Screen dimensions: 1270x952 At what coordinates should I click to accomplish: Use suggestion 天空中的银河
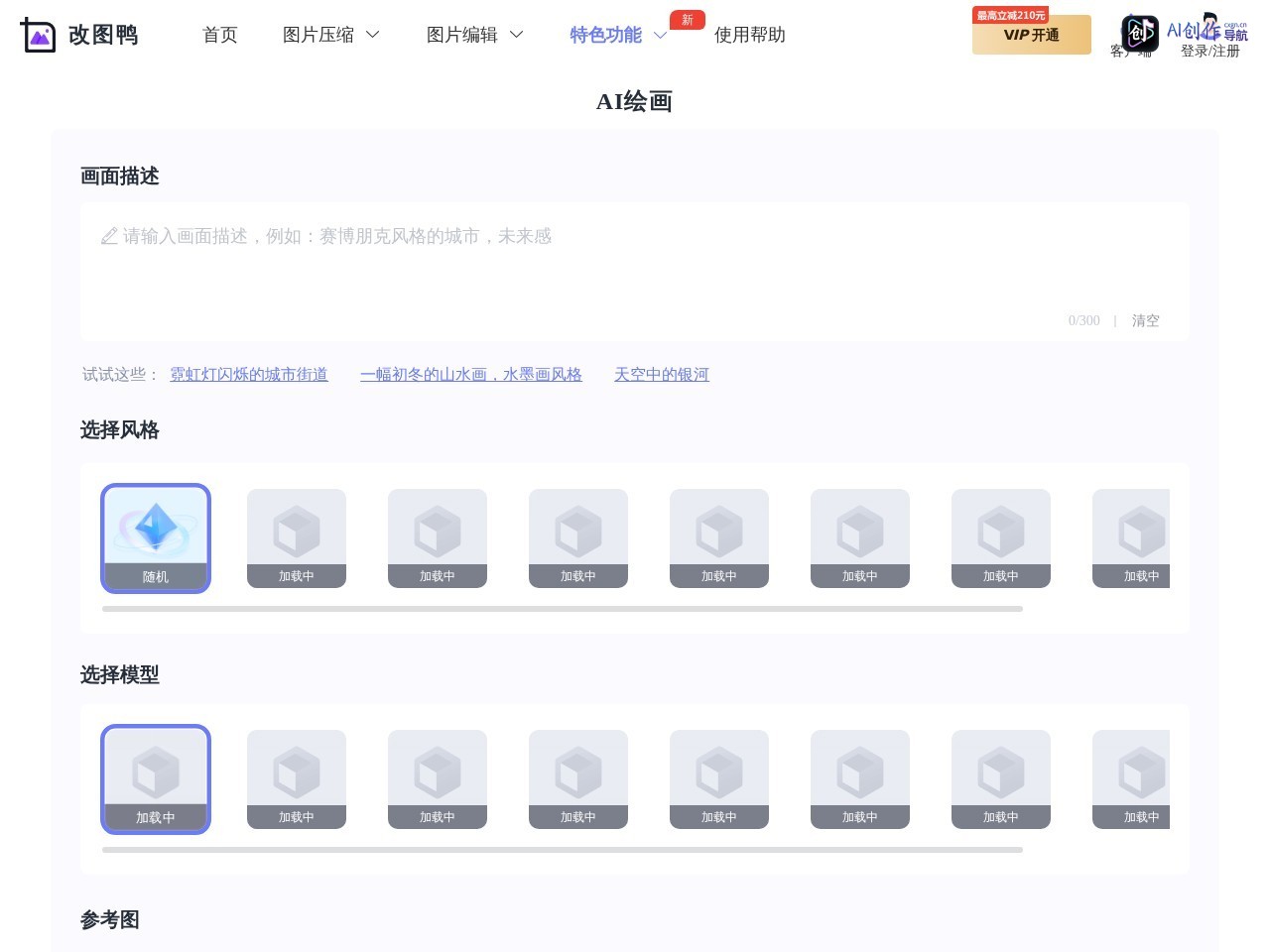click(x=662, y=374)
